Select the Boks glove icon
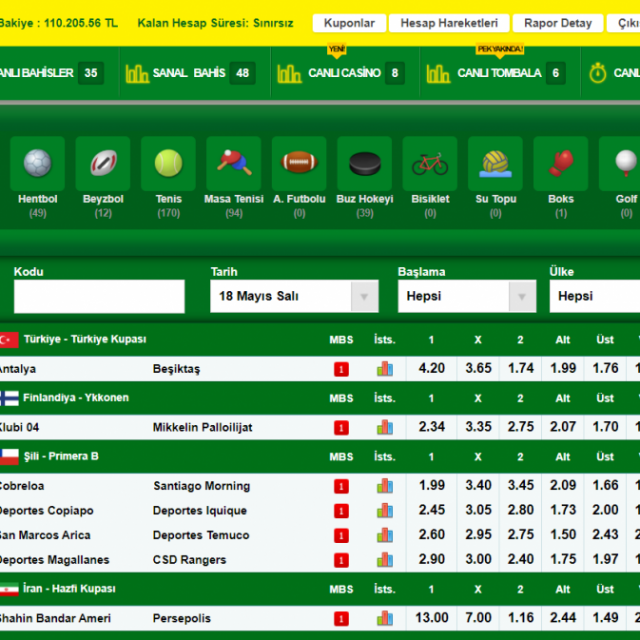The height and width of the screenshot is (640, 640). pos(561,164)
